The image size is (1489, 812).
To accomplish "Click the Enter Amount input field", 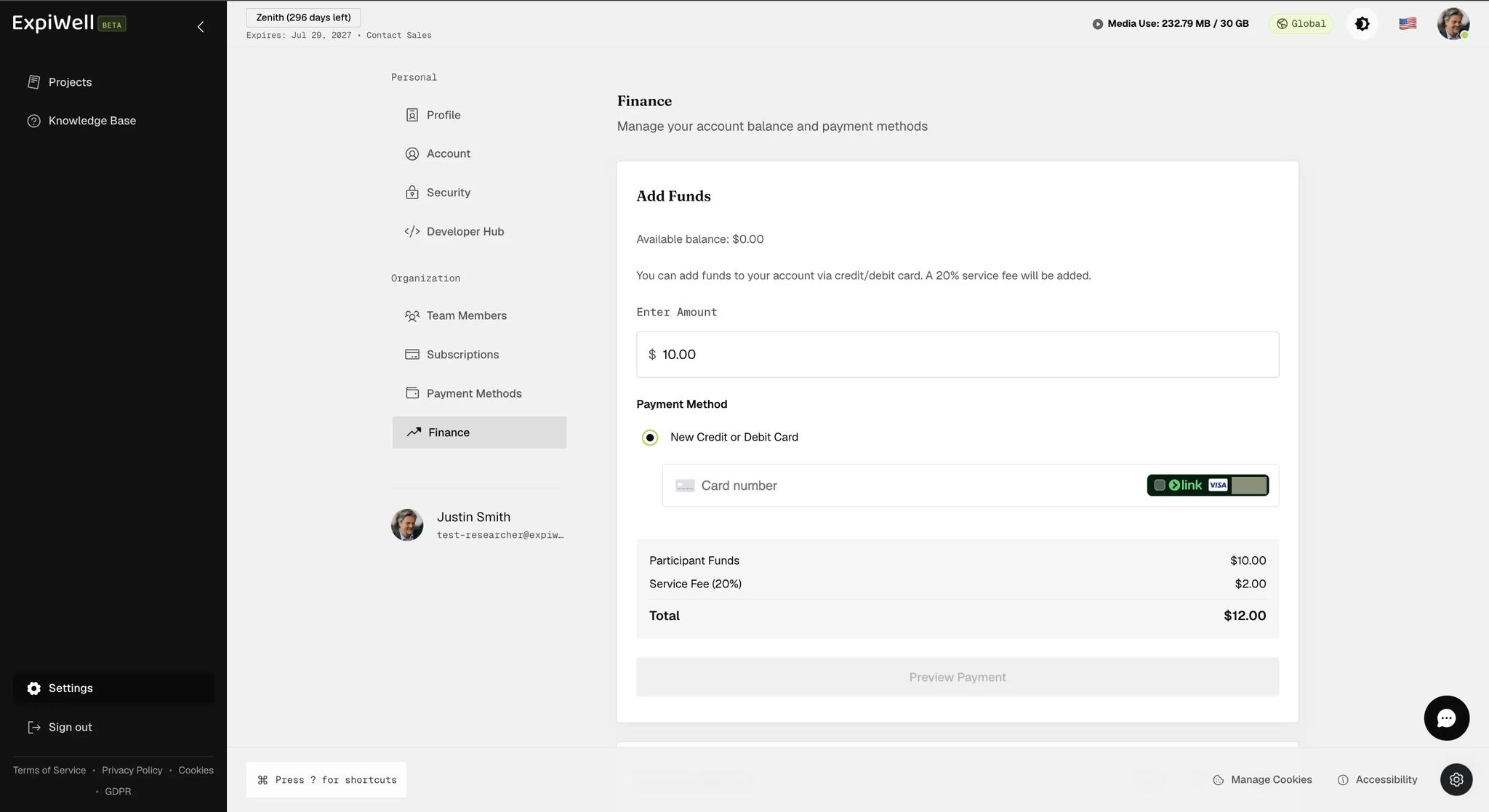I will (958, 355).
